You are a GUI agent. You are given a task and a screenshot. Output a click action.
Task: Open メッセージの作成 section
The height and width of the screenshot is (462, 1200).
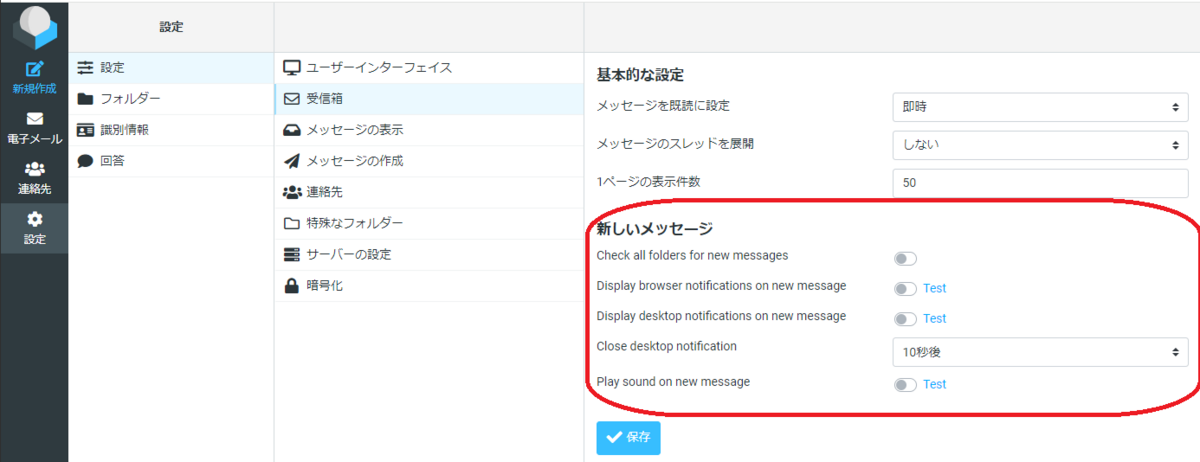coord(429,161)
